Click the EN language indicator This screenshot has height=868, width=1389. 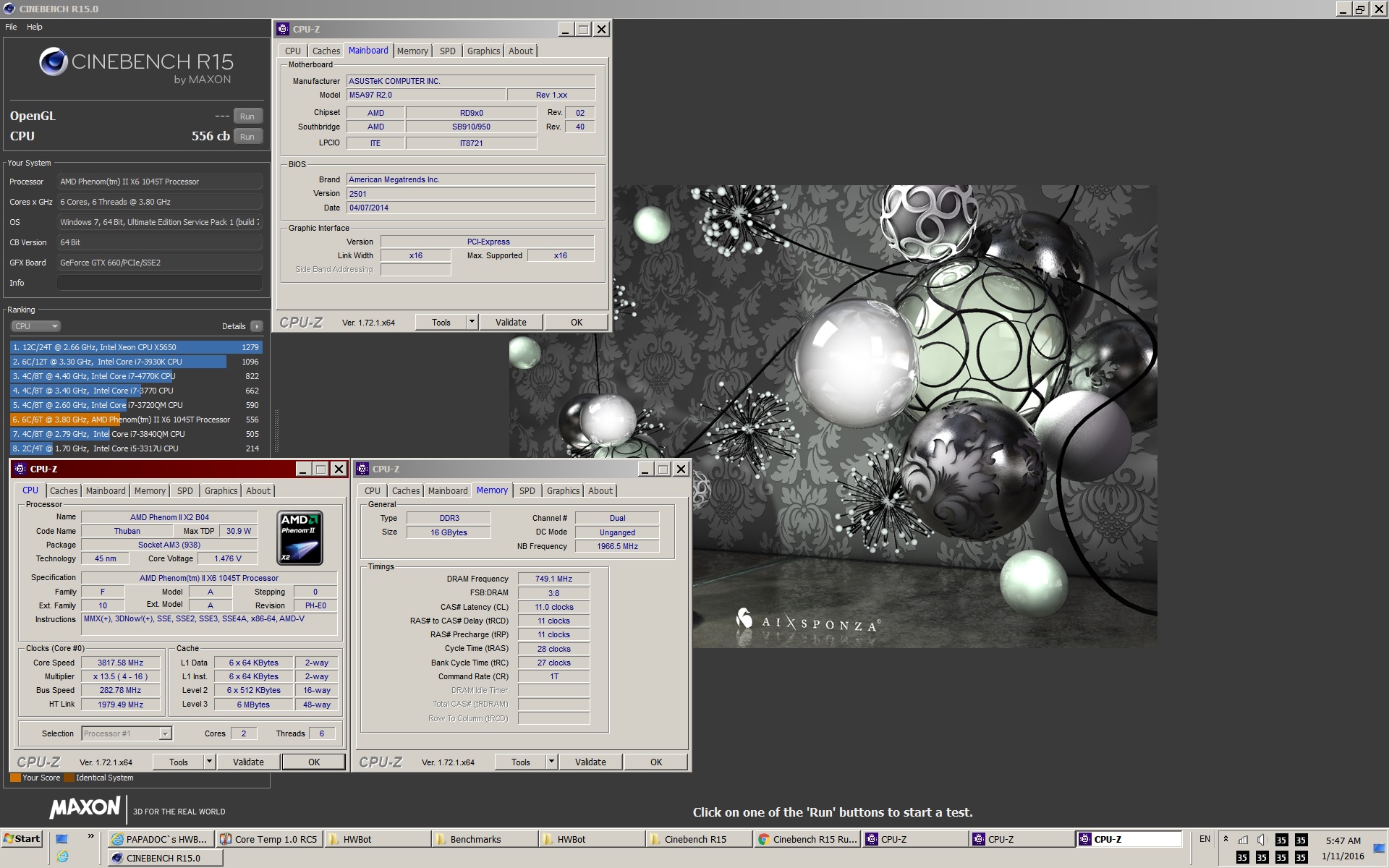coord(1205,839)
